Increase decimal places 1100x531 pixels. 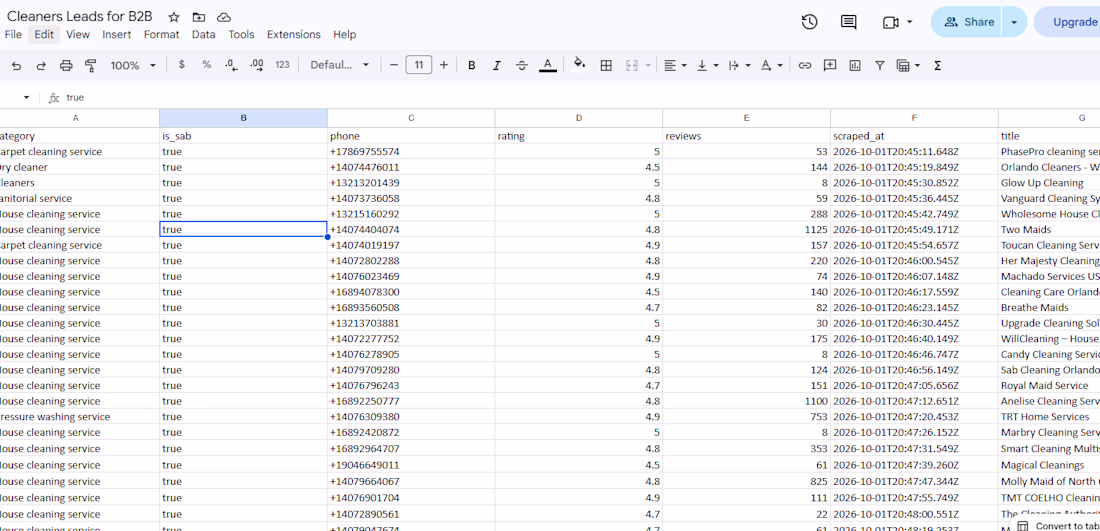257,65
